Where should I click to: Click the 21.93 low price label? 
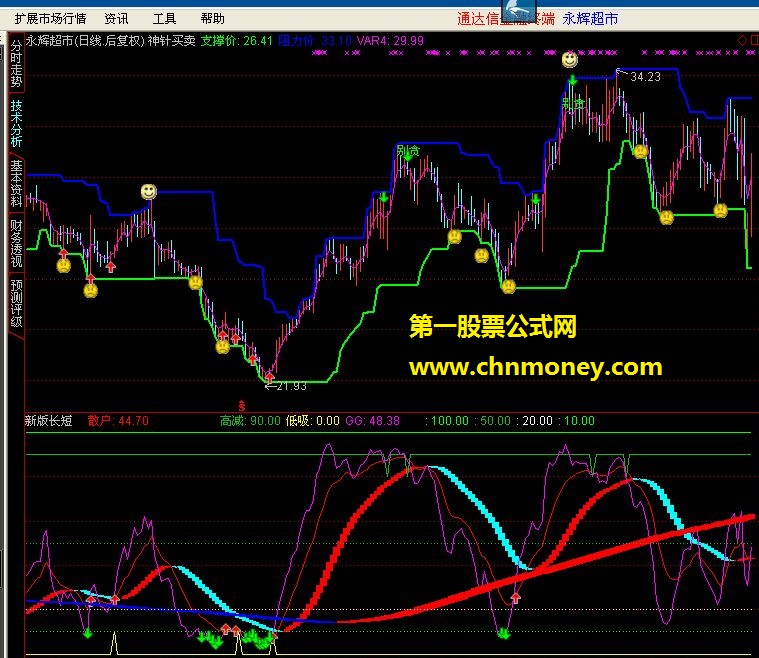click(x=291, y=386)
